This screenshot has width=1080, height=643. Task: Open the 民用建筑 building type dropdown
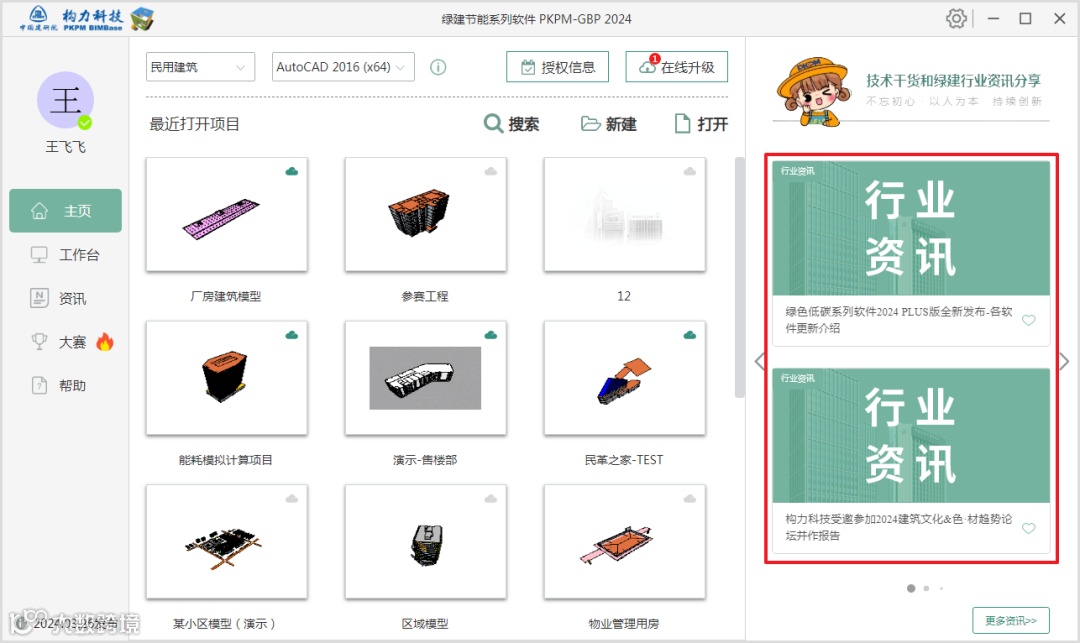tap(200, 67)
